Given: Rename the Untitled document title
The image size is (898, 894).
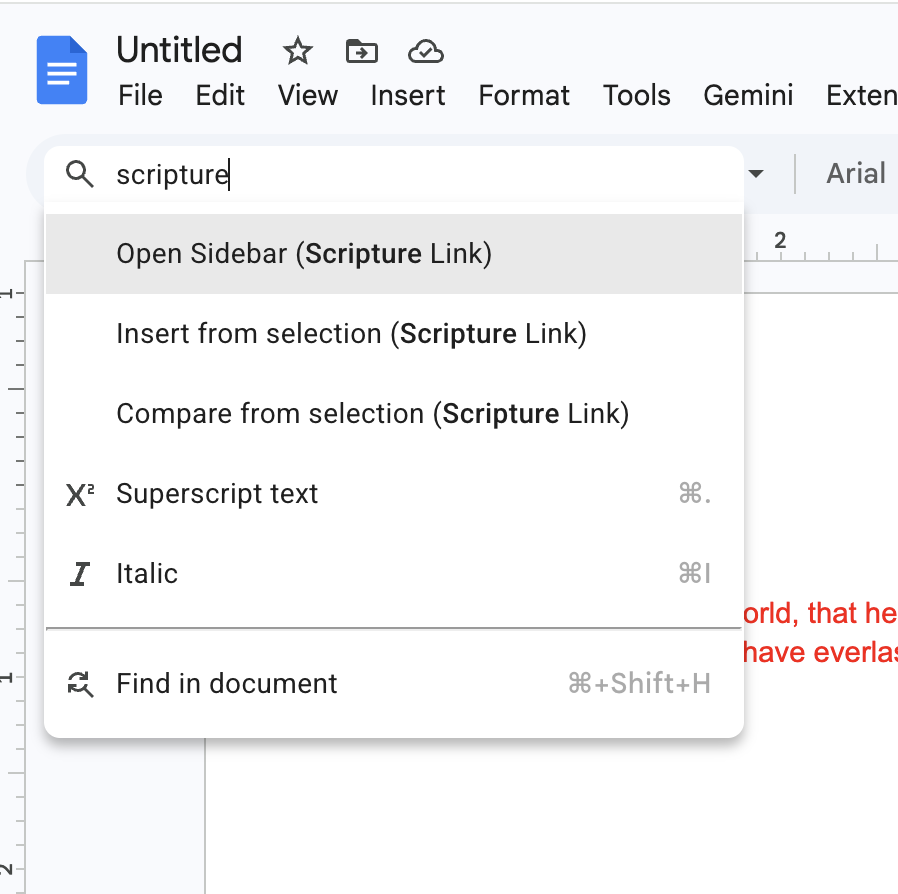Looking at the screenshot, I should (x=179, y=50).
